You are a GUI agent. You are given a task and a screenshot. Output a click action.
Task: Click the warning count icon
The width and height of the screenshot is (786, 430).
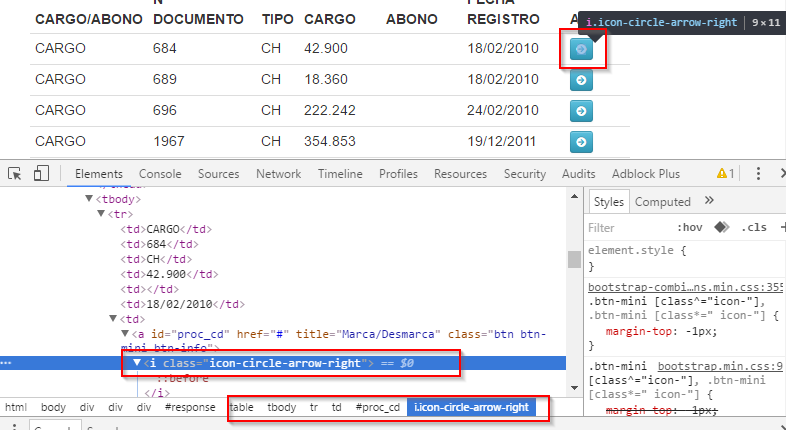click(x=725, y=174)
